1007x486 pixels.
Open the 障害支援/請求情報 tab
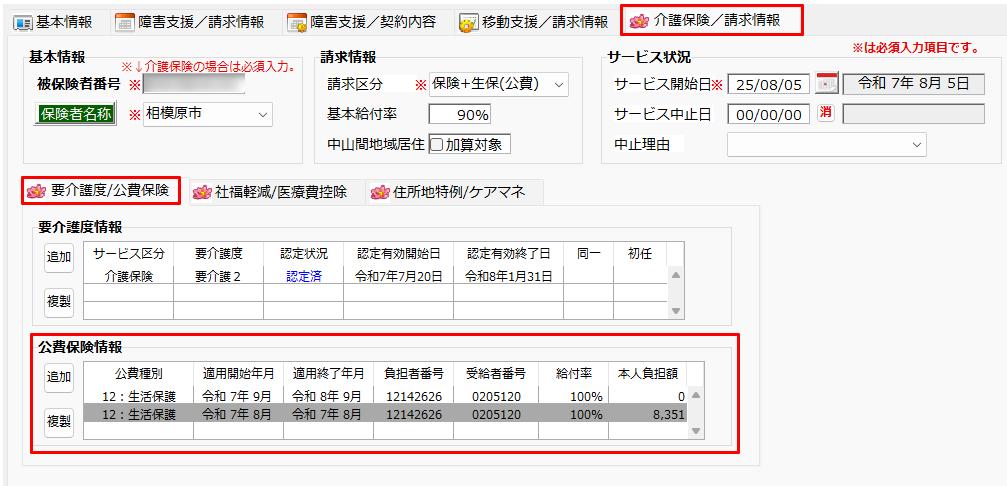click(x=191, y=22)
